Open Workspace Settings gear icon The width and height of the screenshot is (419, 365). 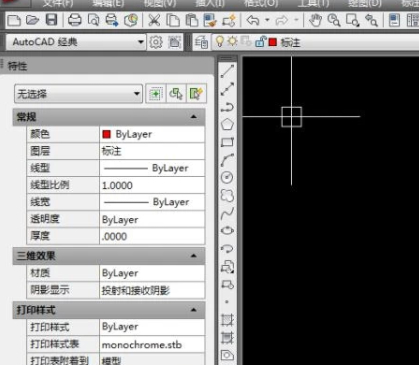156,42
